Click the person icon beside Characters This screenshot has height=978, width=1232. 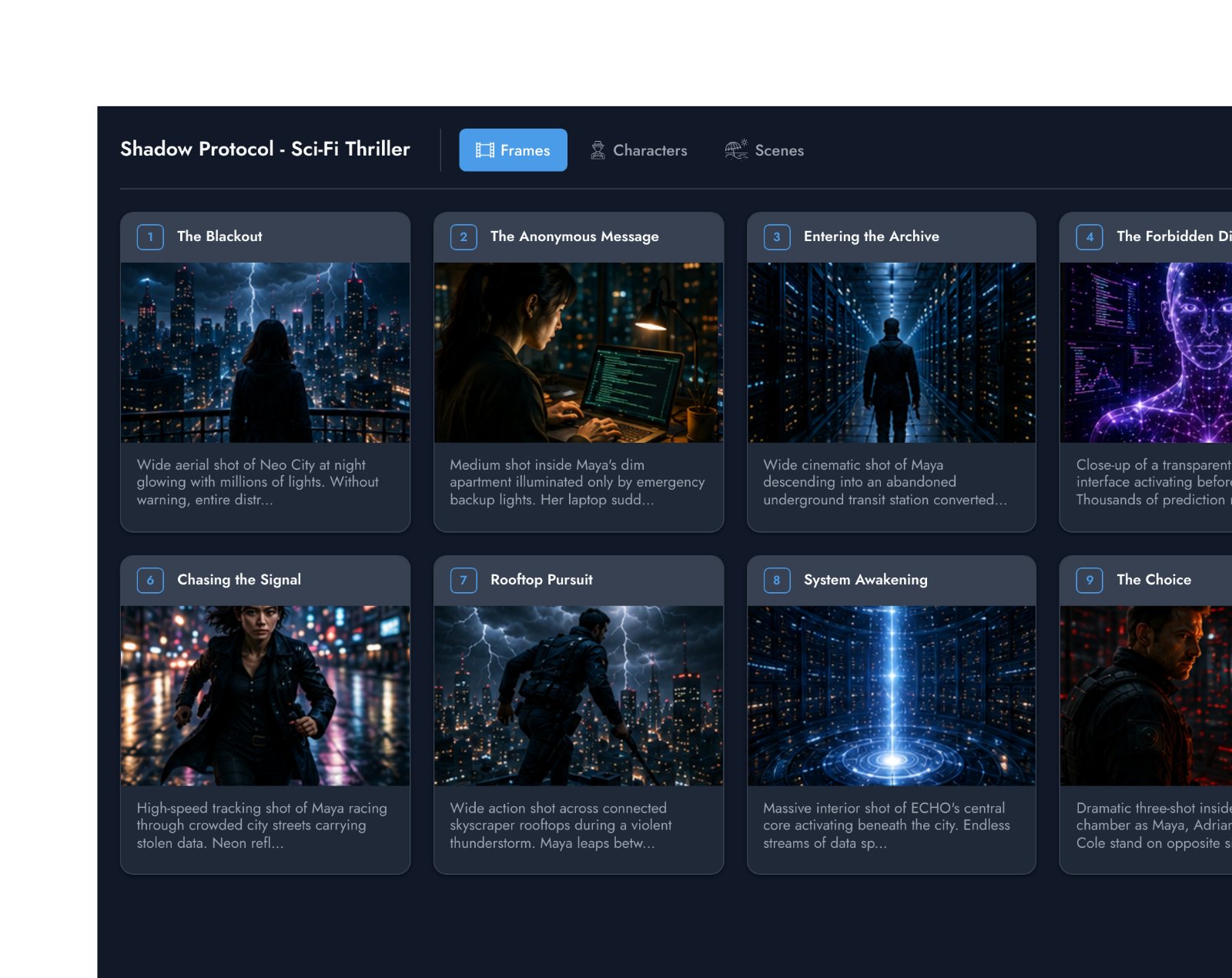598,150
